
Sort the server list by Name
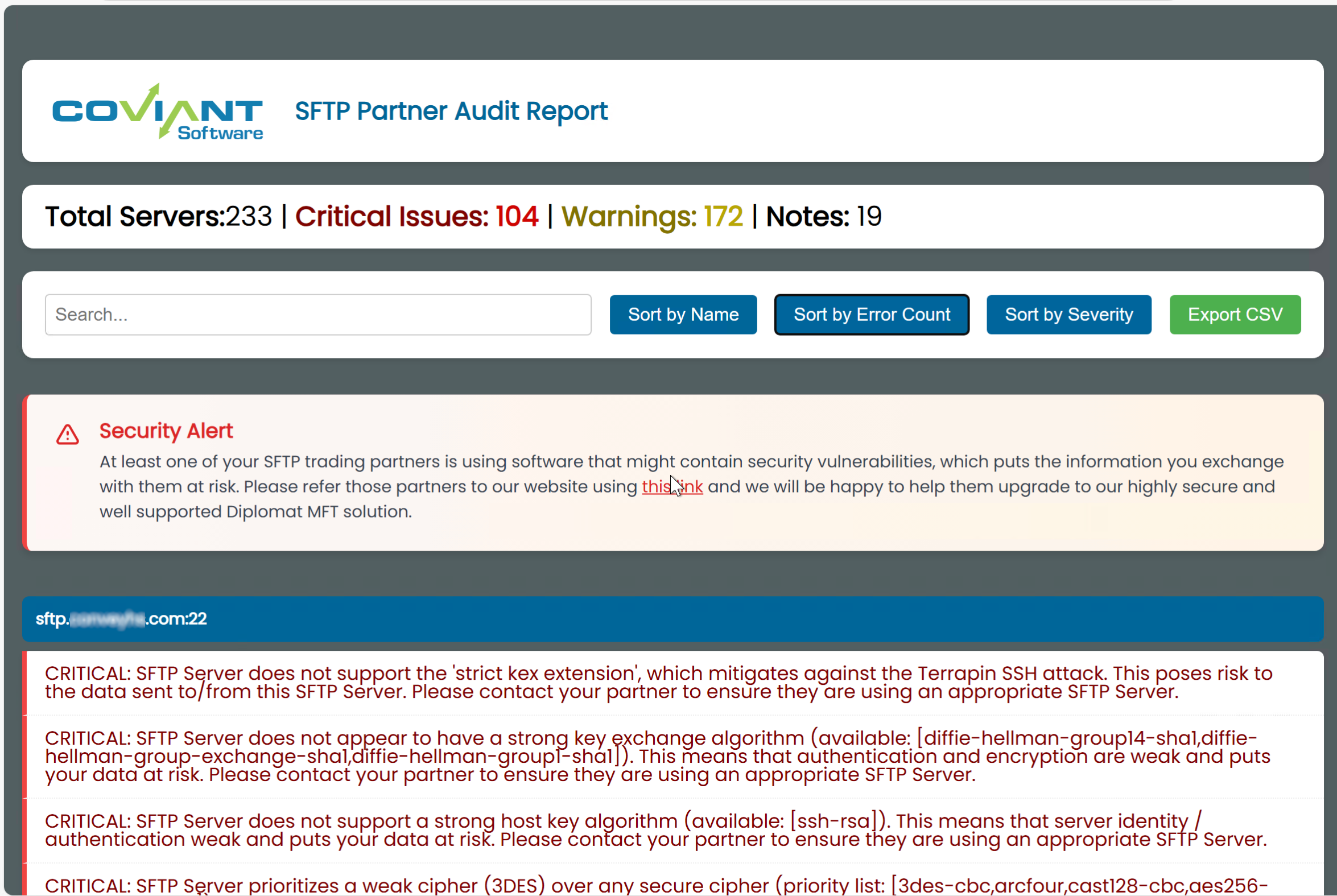pyautogui.click(x=683, y=313)
